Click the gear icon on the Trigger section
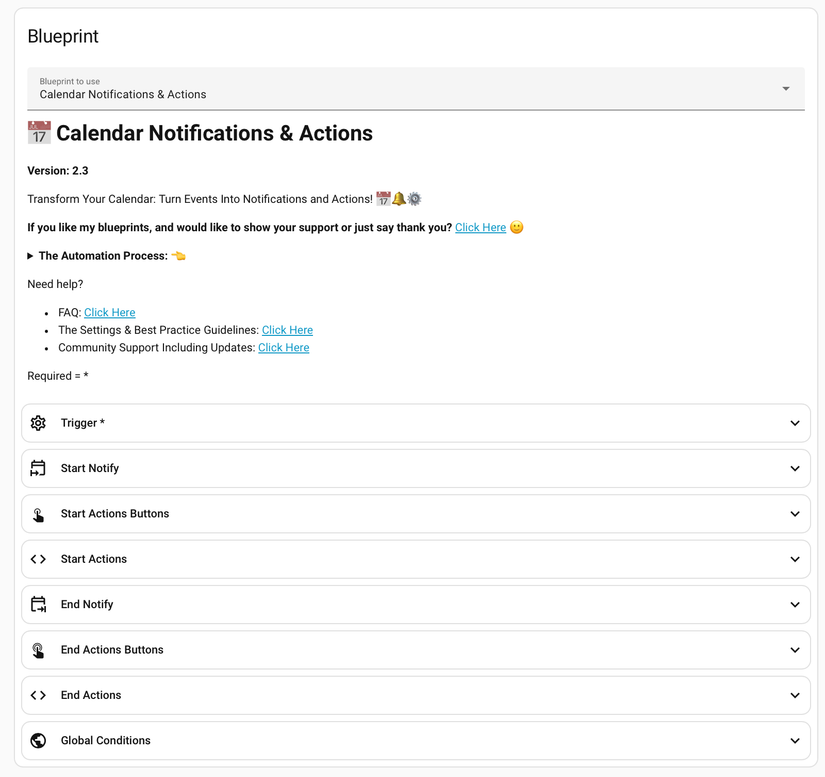Viewport: 825px width, 777px height. pyautogui.click(x=38, y=422)
